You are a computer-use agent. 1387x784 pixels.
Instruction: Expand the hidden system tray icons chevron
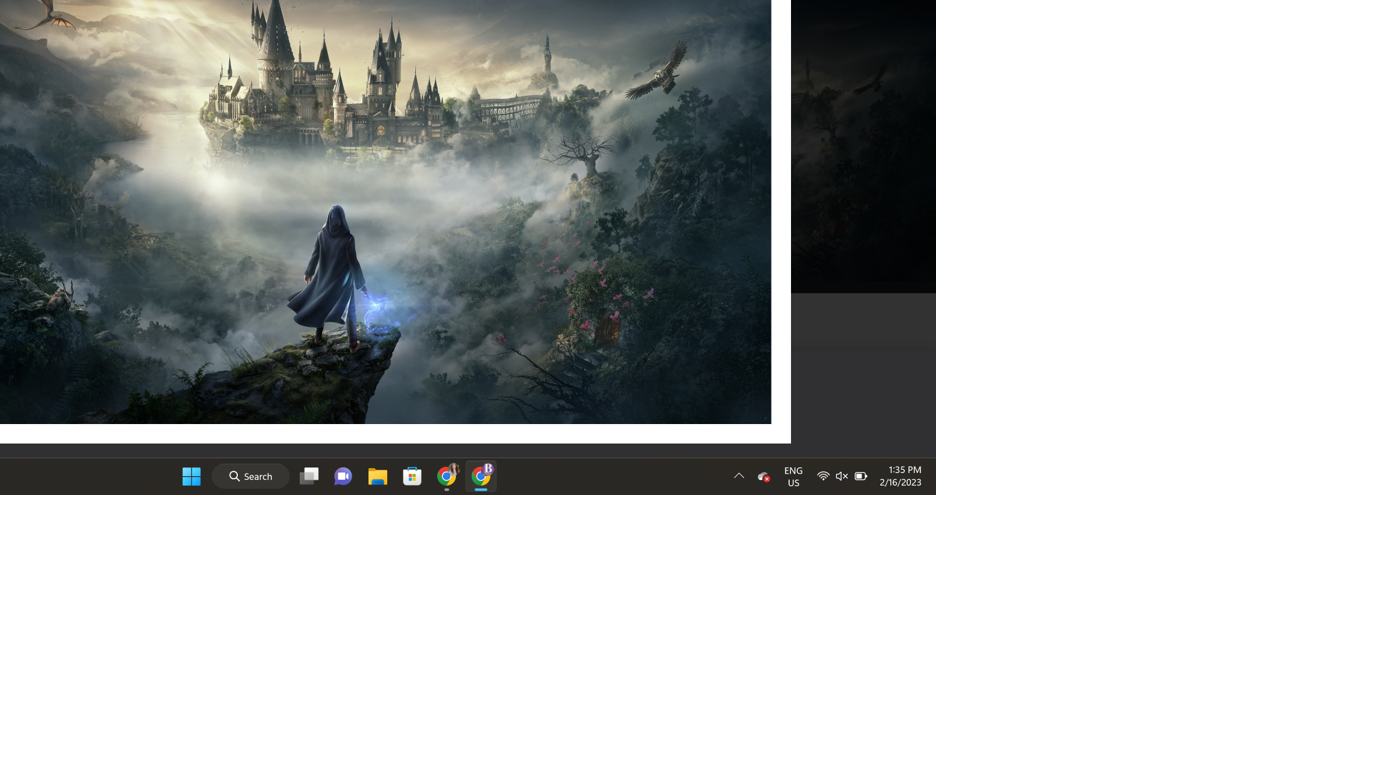739,477
